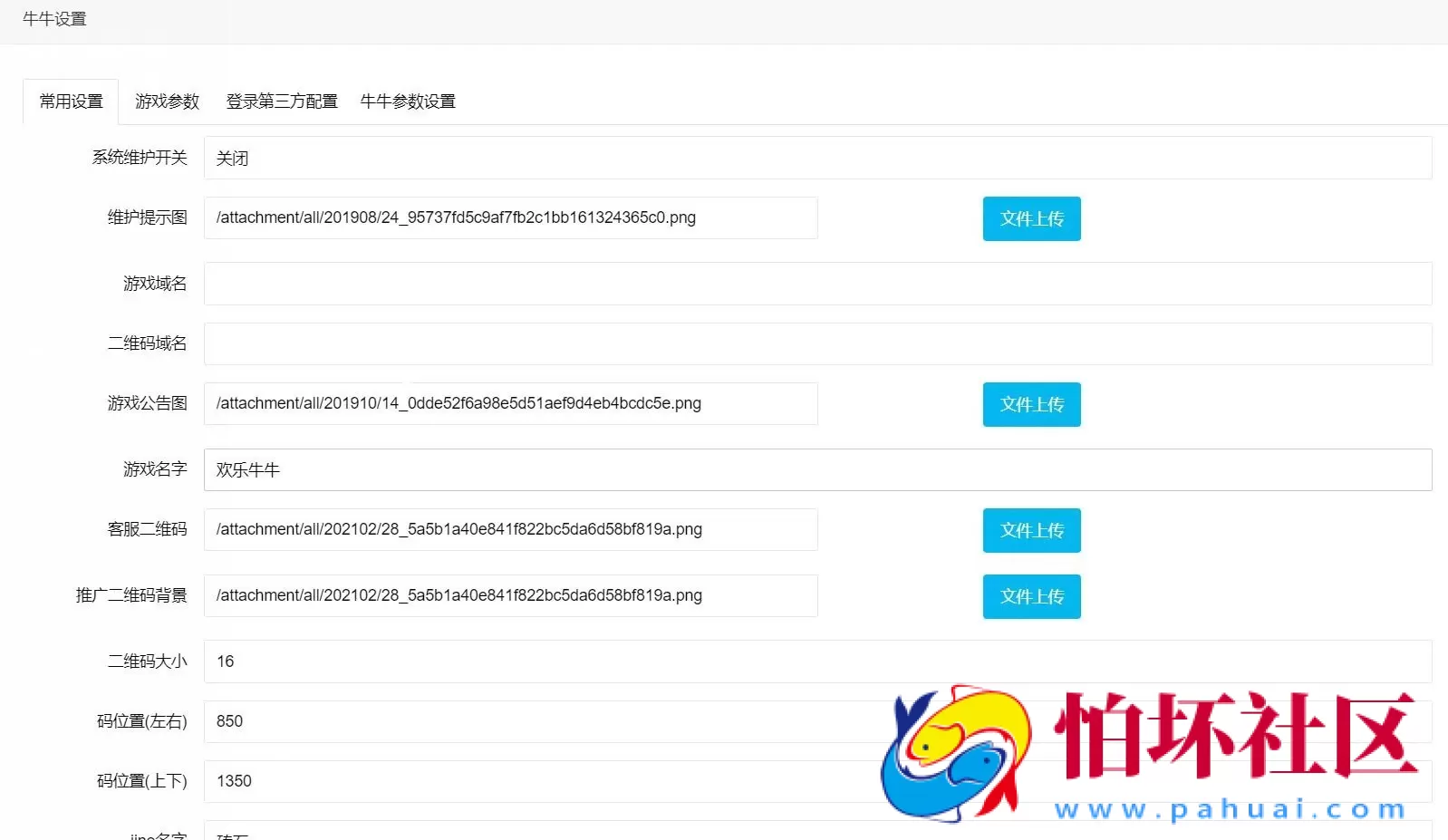Click the 游戏名字 field containing 欢乐牛牛
This screenshot has width=1448, height=840.
[817, 469]
